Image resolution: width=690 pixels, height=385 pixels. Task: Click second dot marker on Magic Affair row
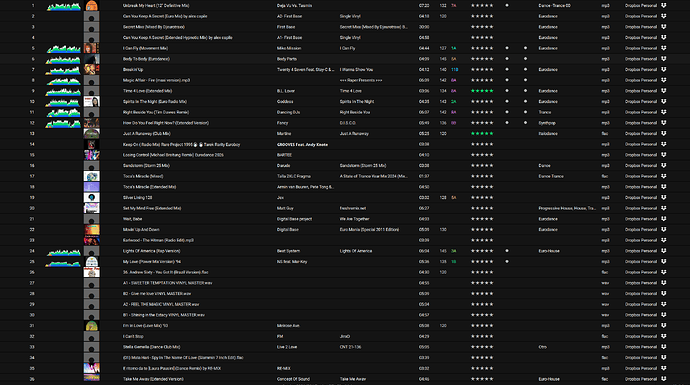pos(525,80)
